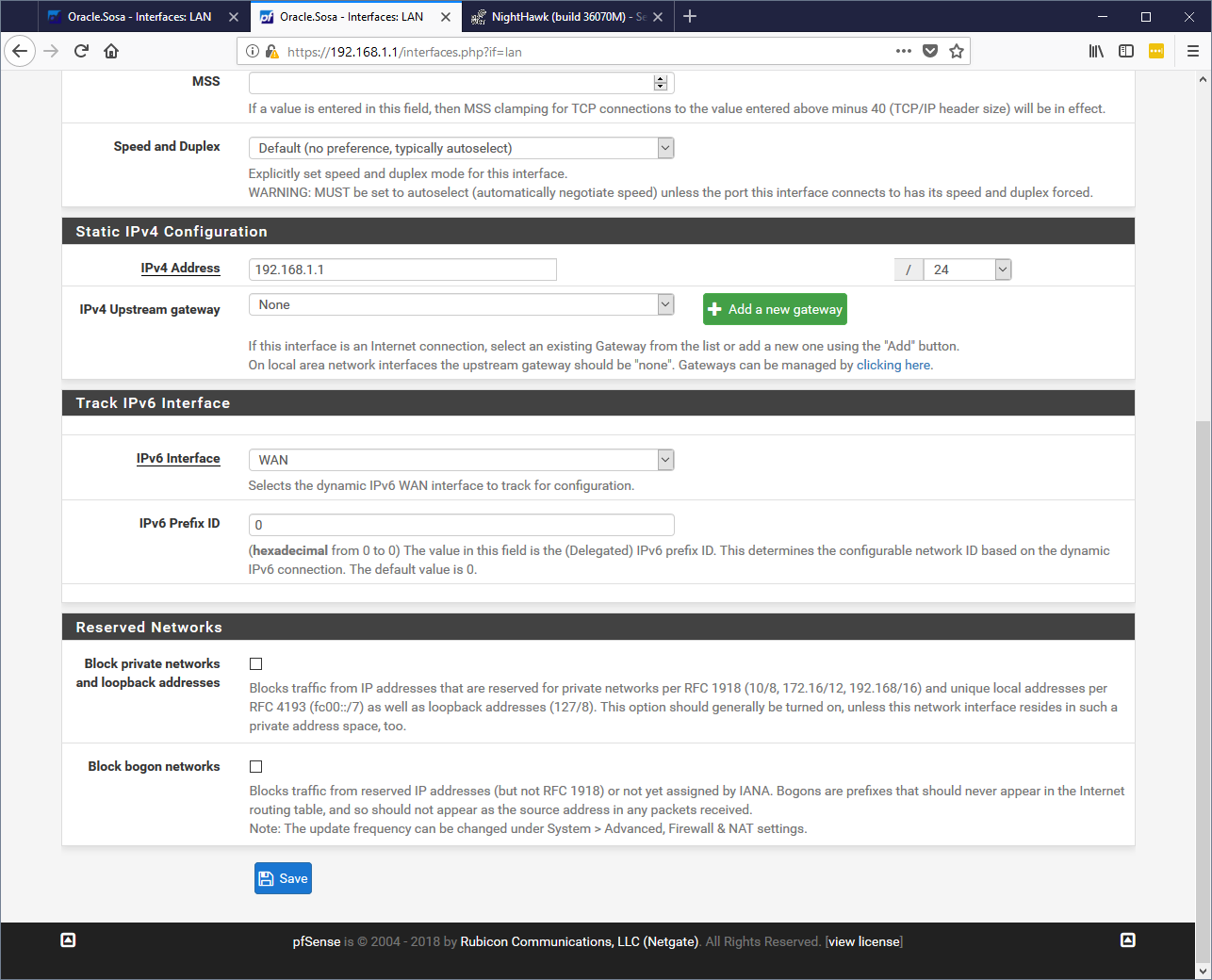Open page actions three-dot menu
The height and width of the screenshot is (980, 1212).
tap(903, 51)
